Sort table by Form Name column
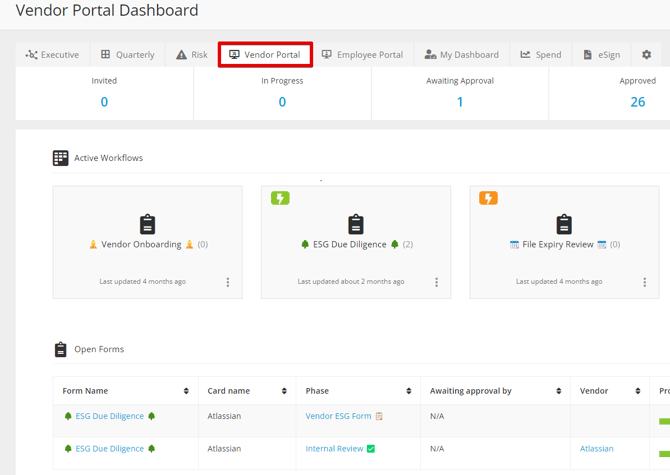670x475 pixels. (x=186, y=391)
